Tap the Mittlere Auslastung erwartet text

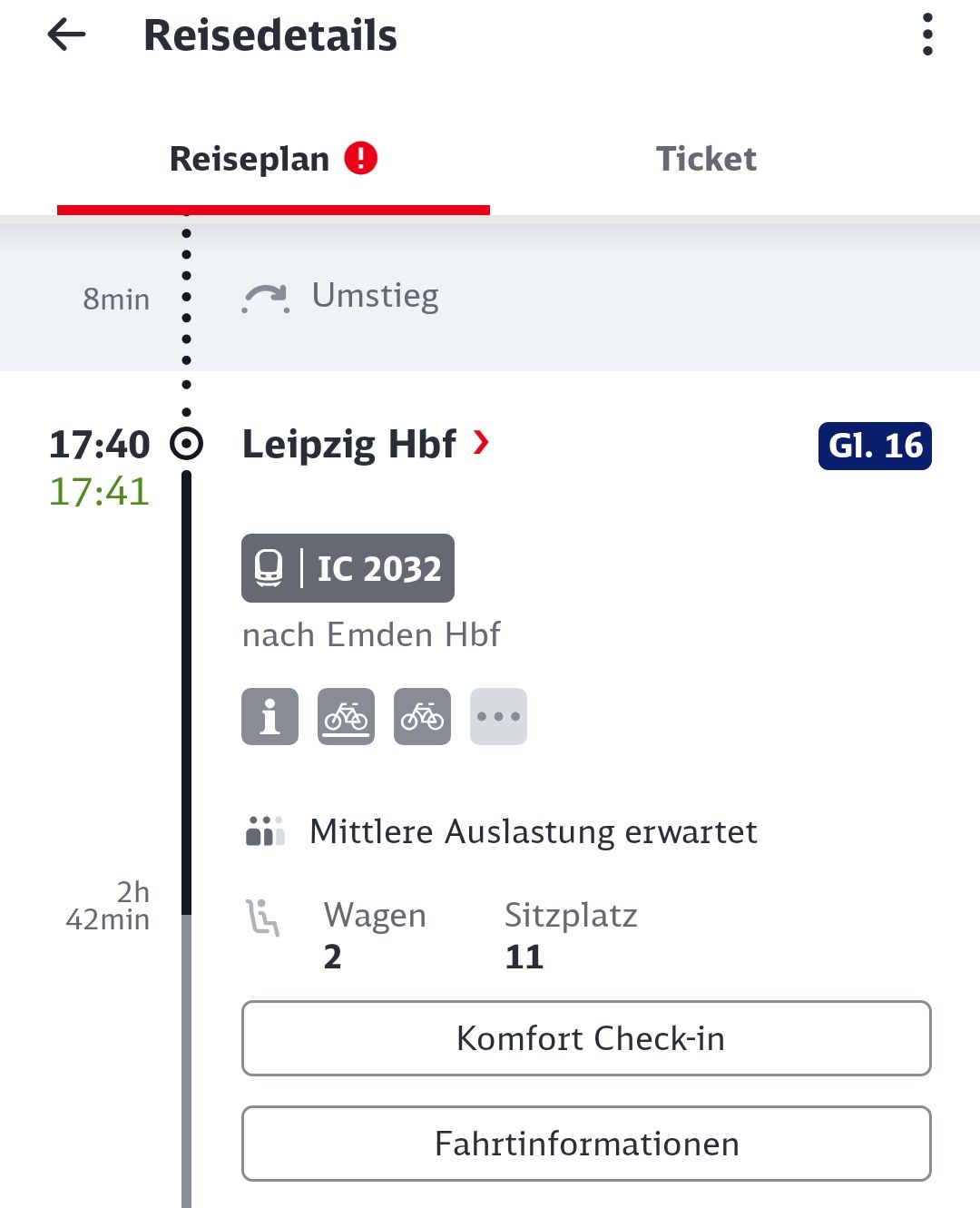tap(534, 831)
